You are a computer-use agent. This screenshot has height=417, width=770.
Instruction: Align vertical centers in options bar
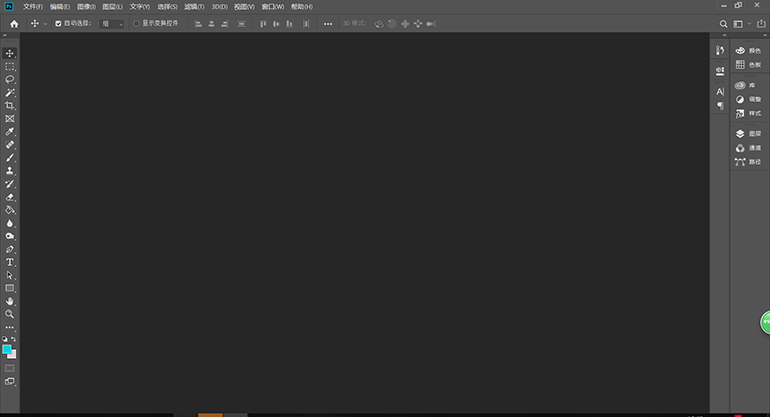click(276, 24)
